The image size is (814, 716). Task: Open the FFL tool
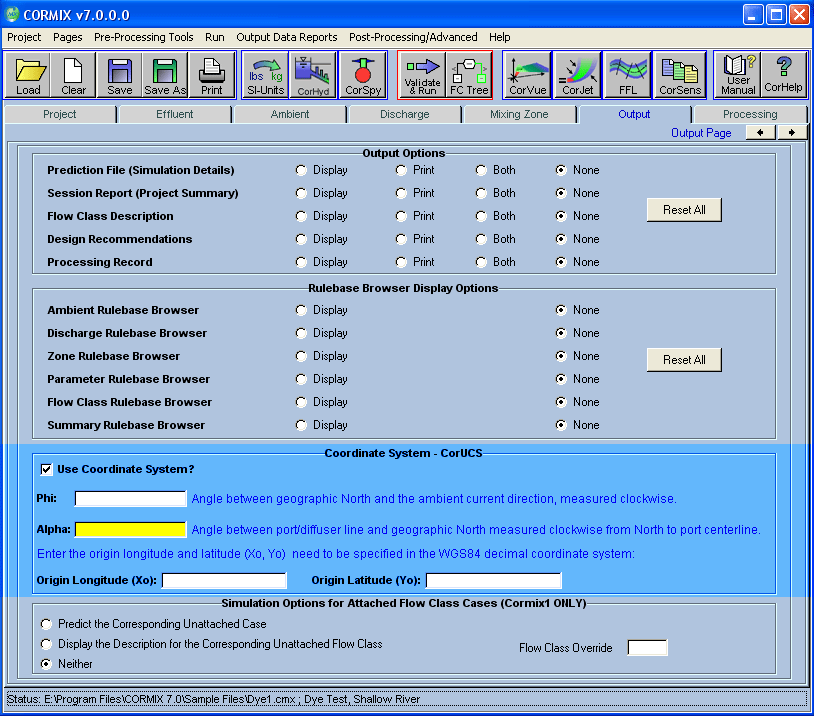(628, 75)
